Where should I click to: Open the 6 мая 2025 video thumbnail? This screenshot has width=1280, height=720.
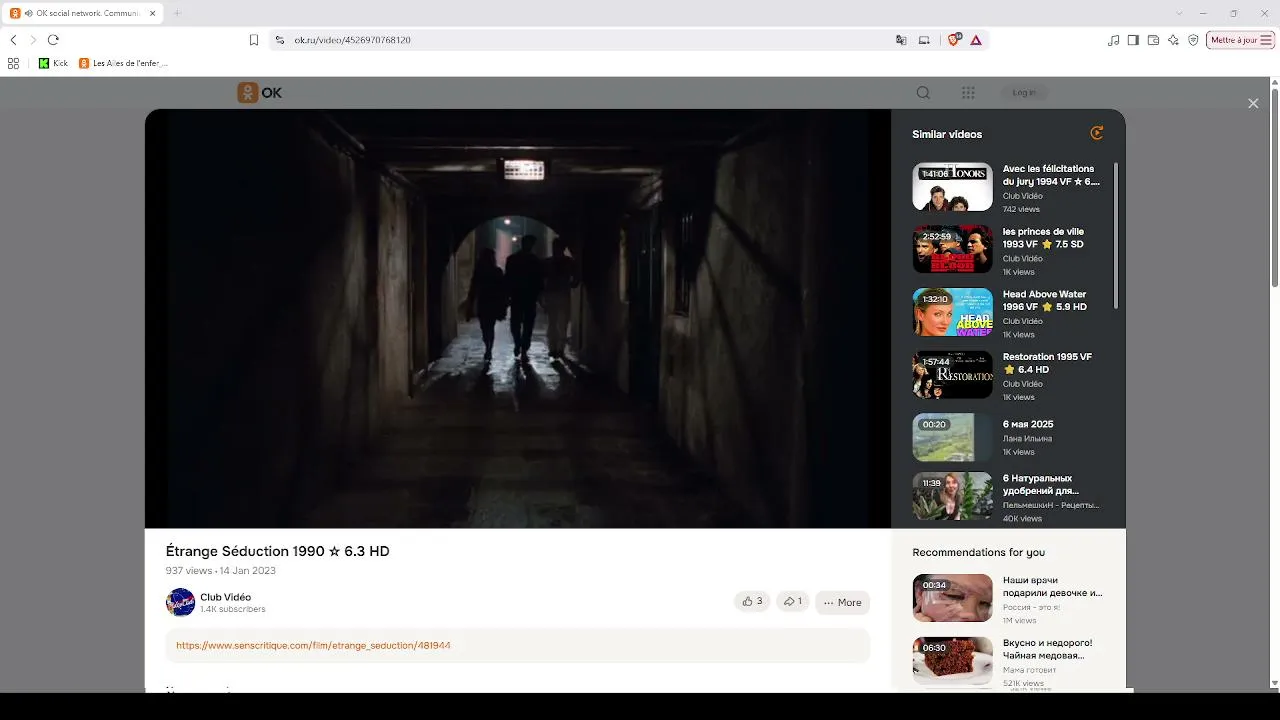952,437
